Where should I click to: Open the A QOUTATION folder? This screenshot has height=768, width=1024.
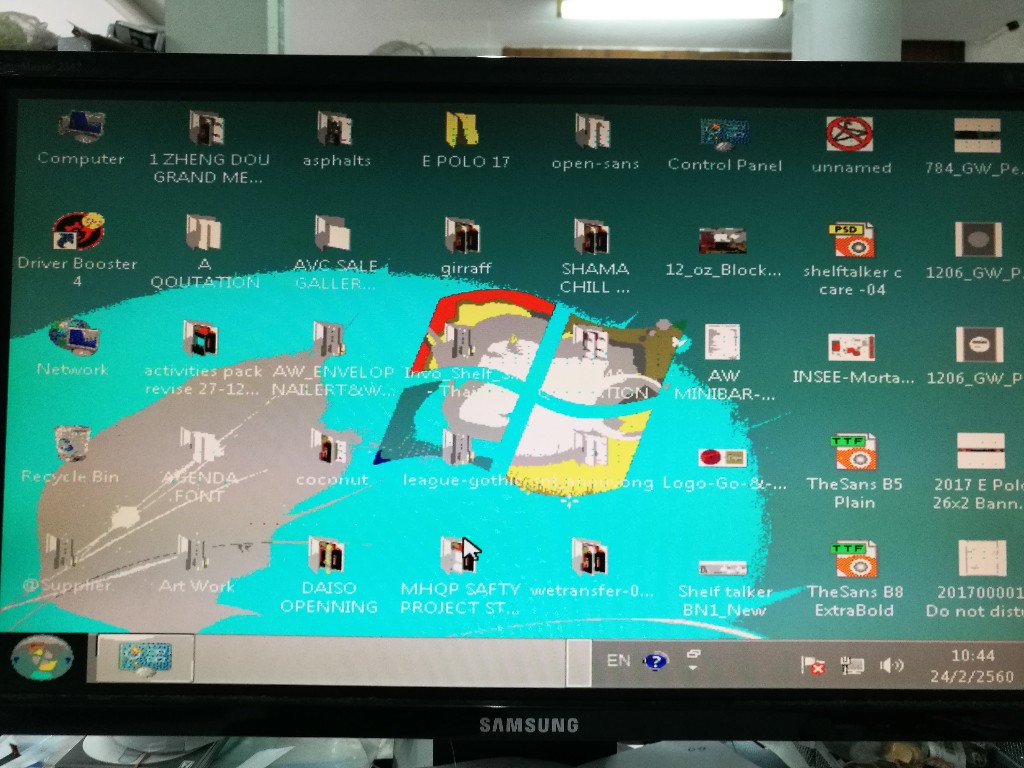(x=203, y=232)
